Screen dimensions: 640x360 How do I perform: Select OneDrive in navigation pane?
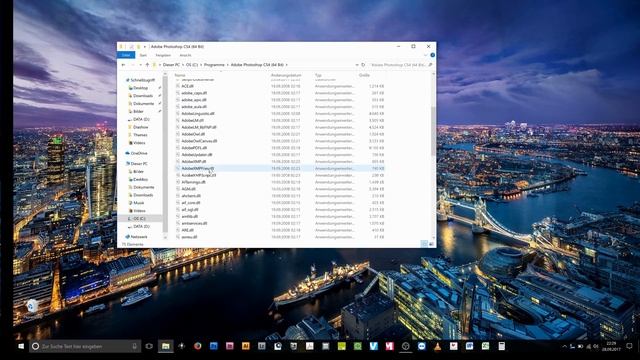pos(139,153)
